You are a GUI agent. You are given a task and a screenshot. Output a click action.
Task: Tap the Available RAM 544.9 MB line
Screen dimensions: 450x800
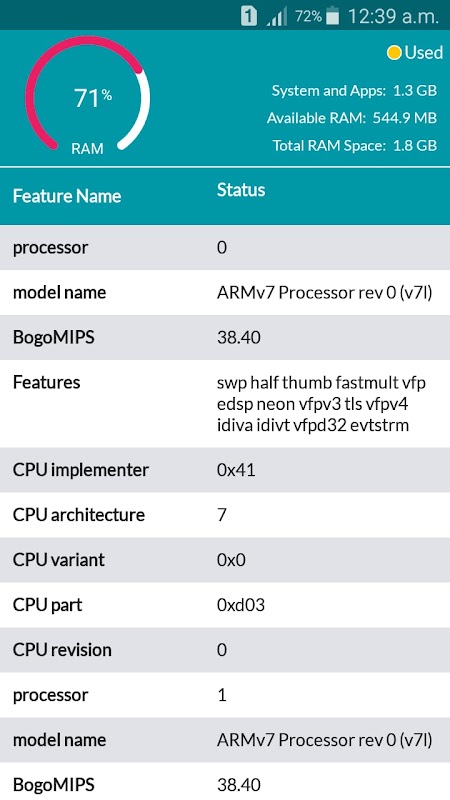(x=352, y=118)
